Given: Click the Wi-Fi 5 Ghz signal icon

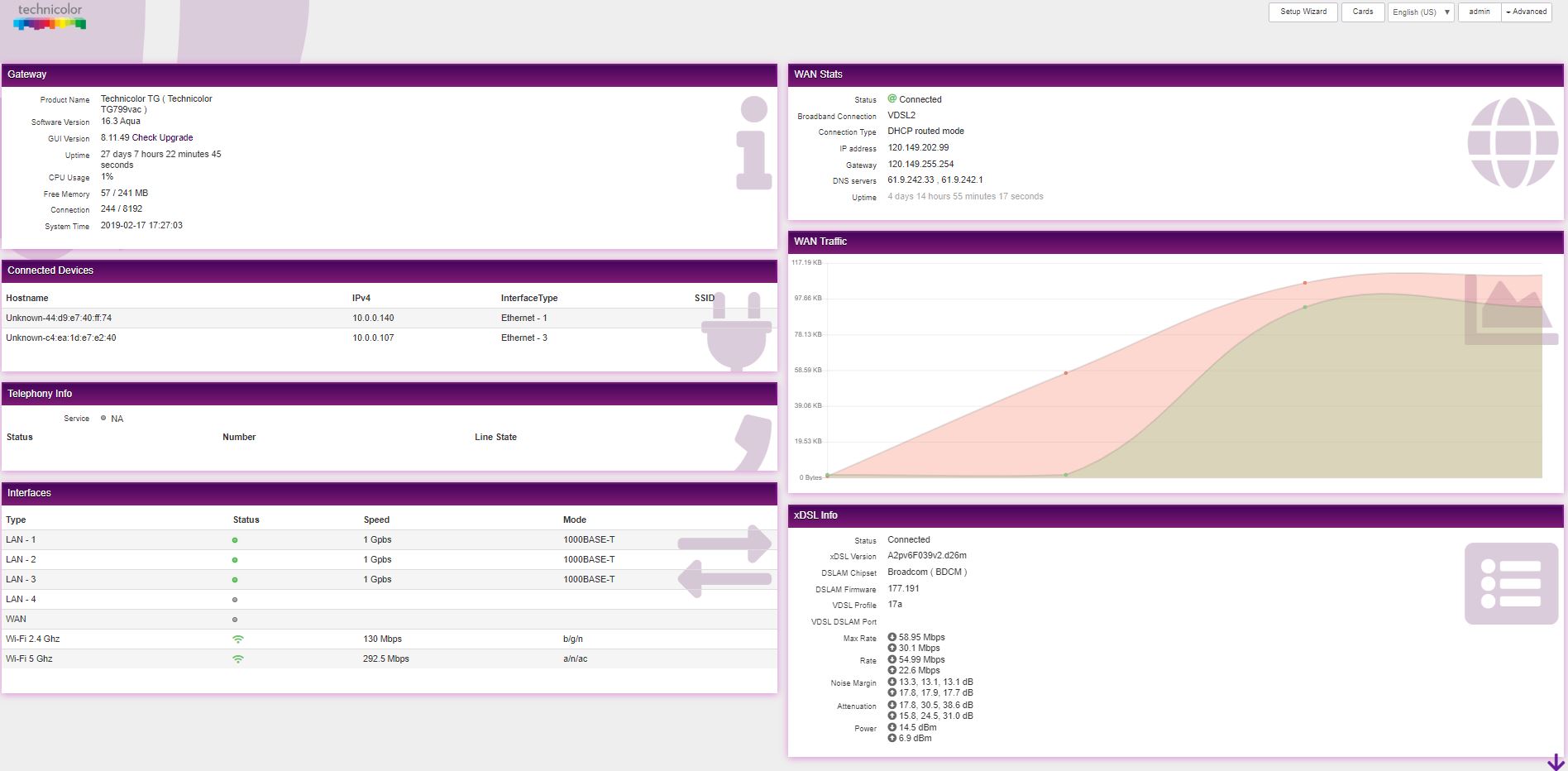Looking at the screenshot, I should point(238,659).
